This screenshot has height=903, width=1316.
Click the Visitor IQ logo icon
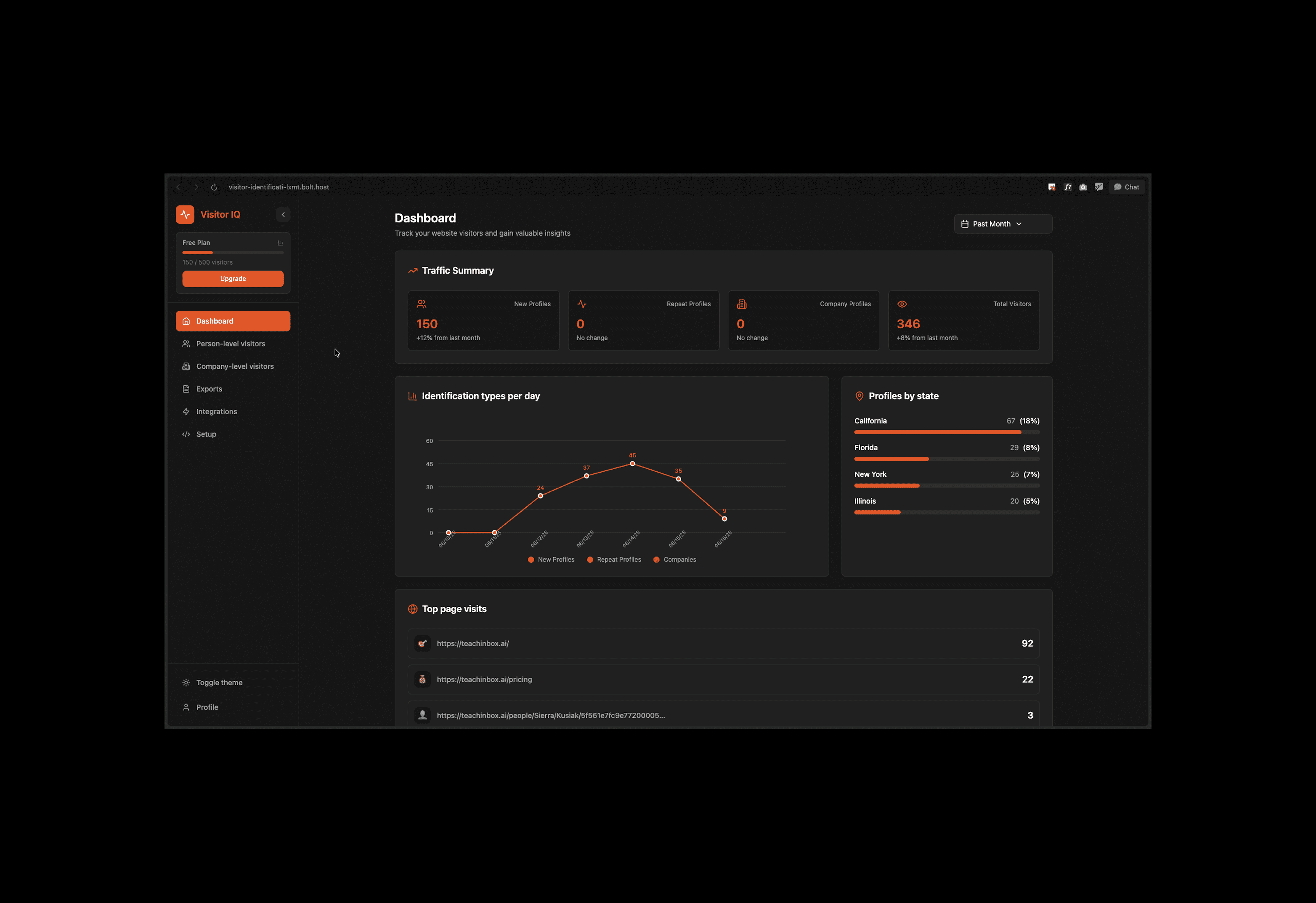[185, 214]
